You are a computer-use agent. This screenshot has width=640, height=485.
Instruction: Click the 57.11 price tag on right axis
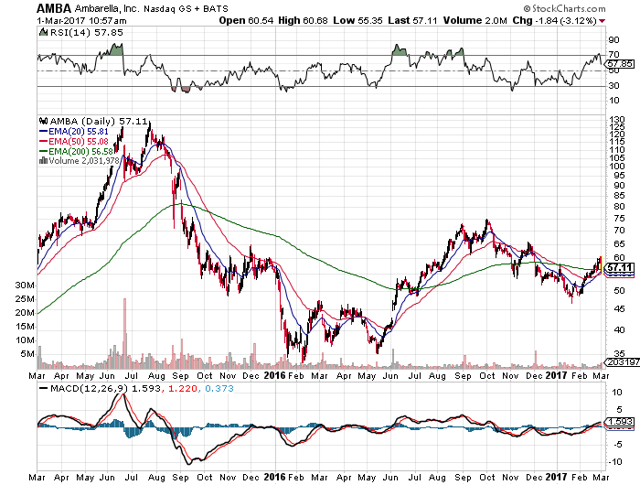point(620,268)
